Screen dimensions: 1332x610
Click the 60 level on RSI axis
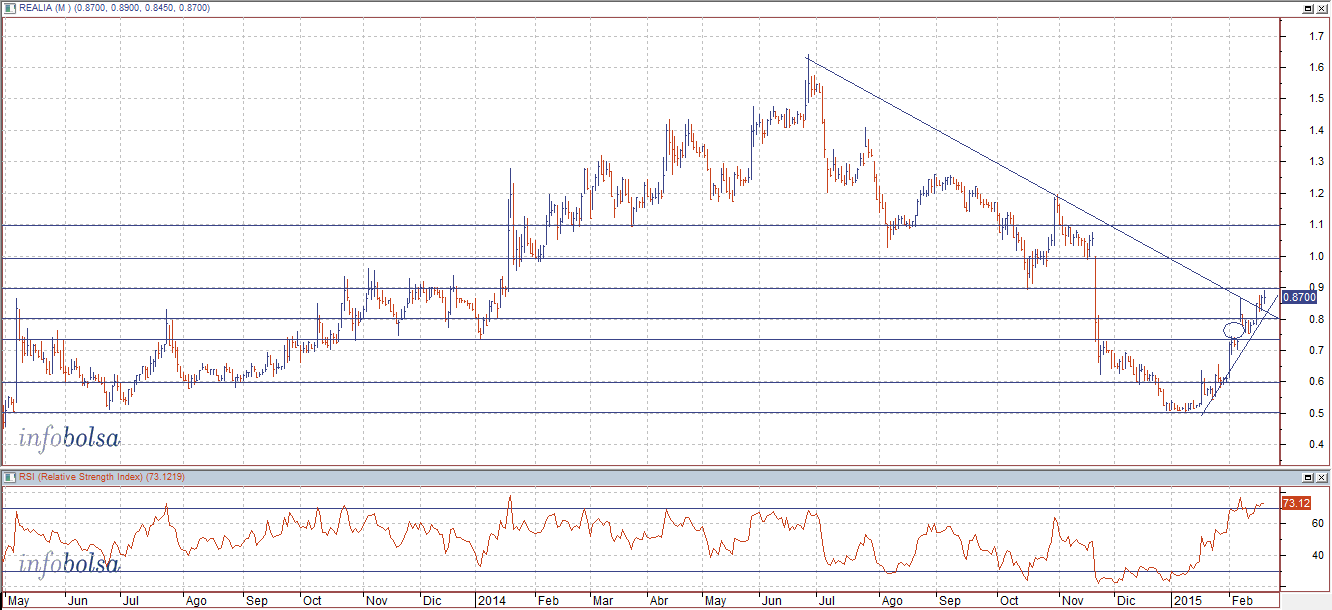pyautogui.click(x=1319, y=523)
